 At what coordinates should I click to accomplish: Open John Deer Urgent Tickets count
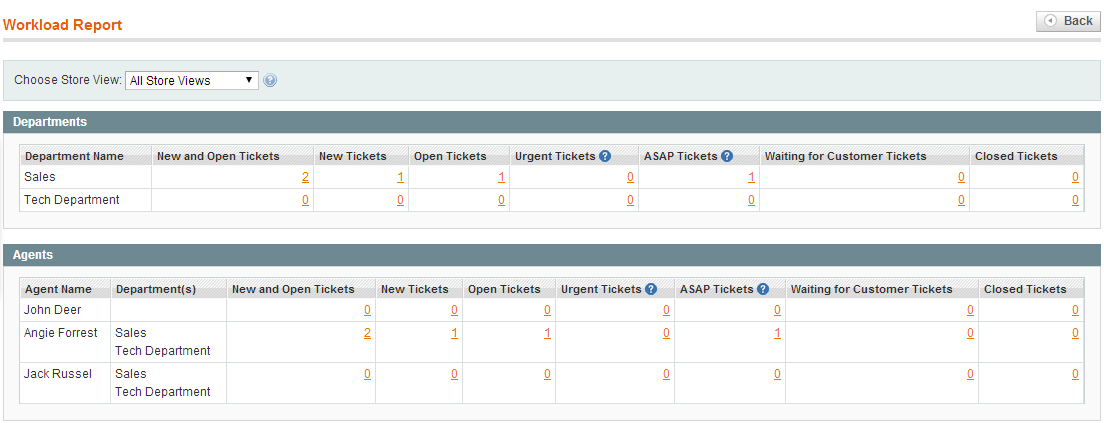click(x=666, y=310)
